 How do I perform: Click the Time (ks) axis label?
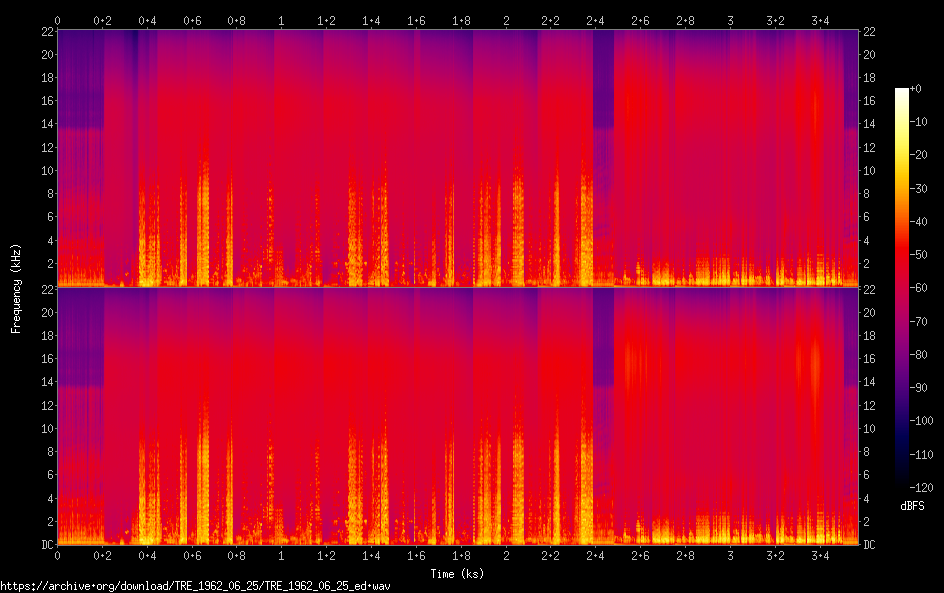tap(457, 574)
